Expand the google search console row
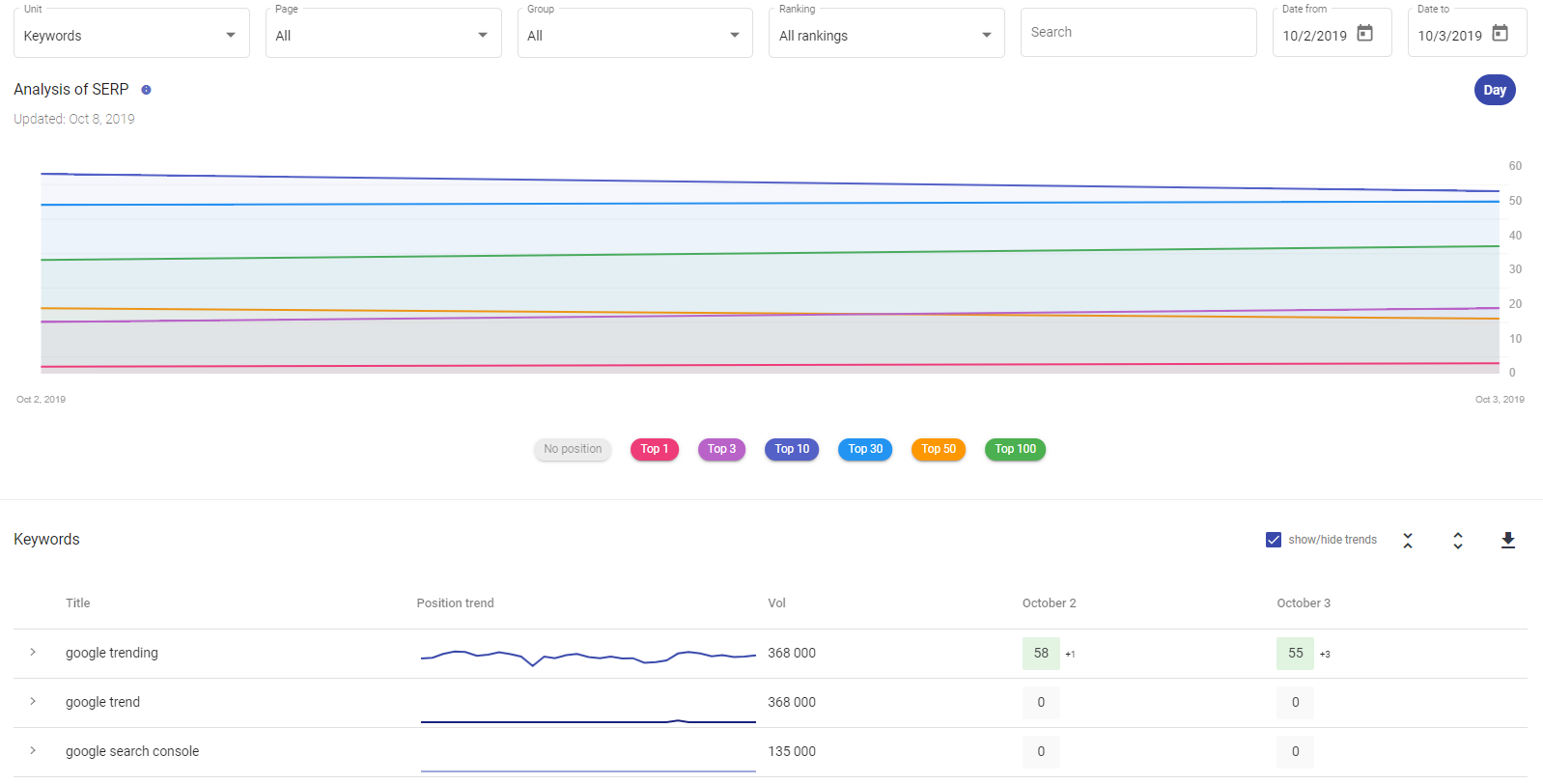This screenshot has height=784, width=1543. 33,751
